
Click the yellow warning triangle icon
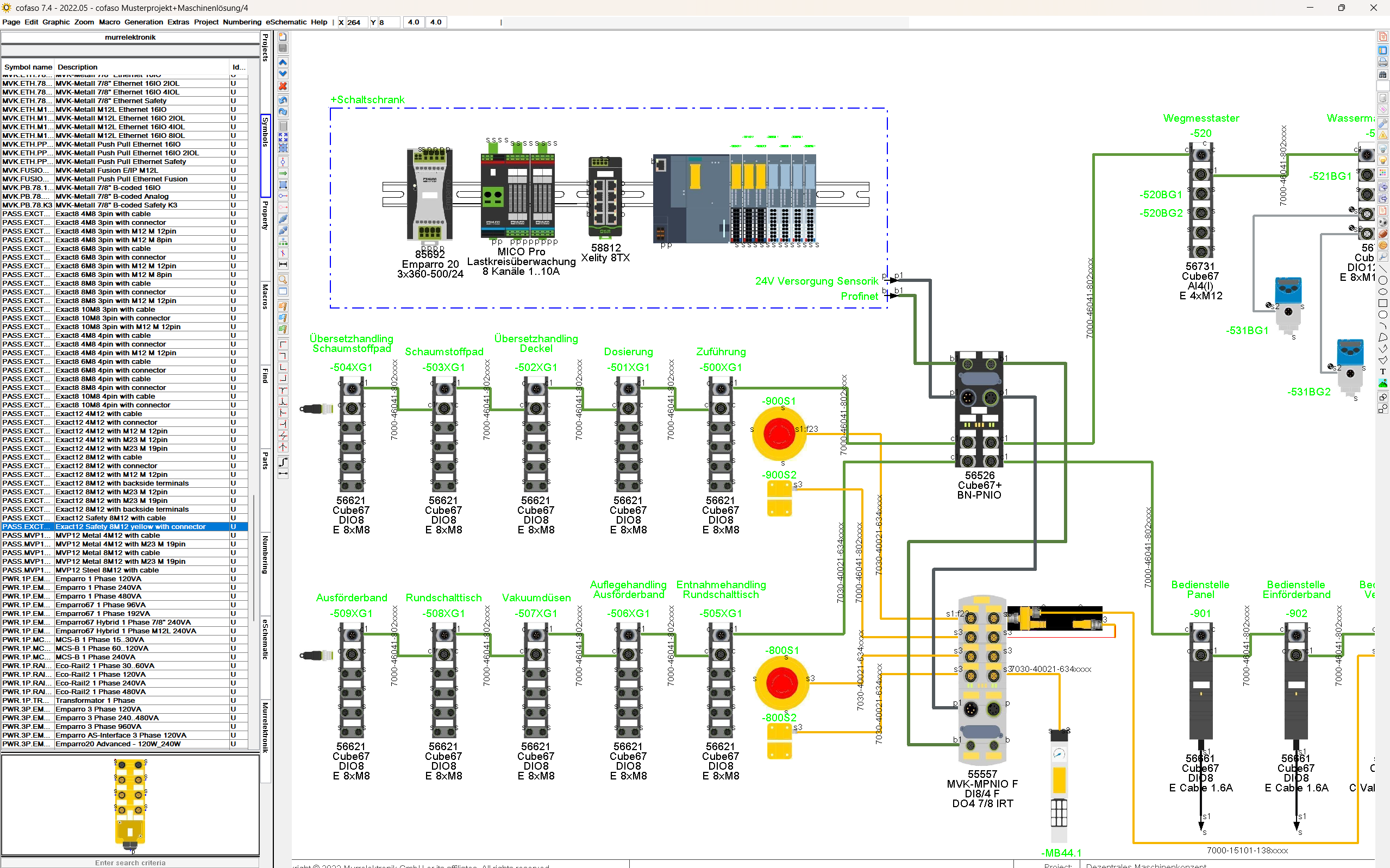[1382, 135]
